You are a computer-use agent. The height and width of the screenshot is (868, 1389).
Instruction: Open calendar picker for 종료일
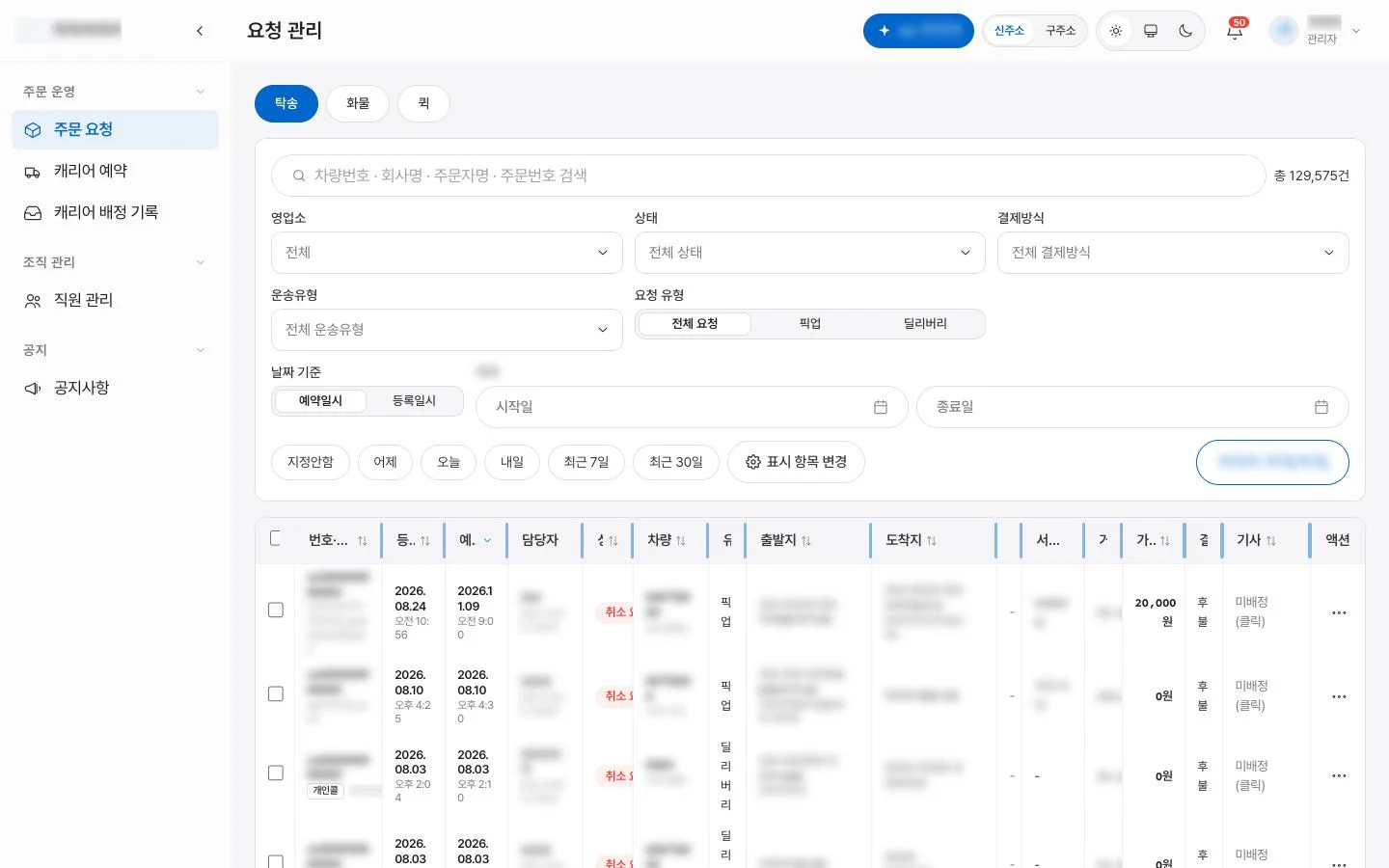click(1321, 407)
